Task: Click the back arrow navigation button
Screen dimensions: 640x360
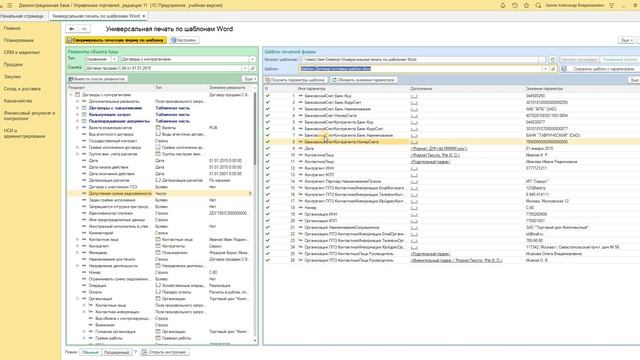Action: pyautogui.click(x=72, y=29)
